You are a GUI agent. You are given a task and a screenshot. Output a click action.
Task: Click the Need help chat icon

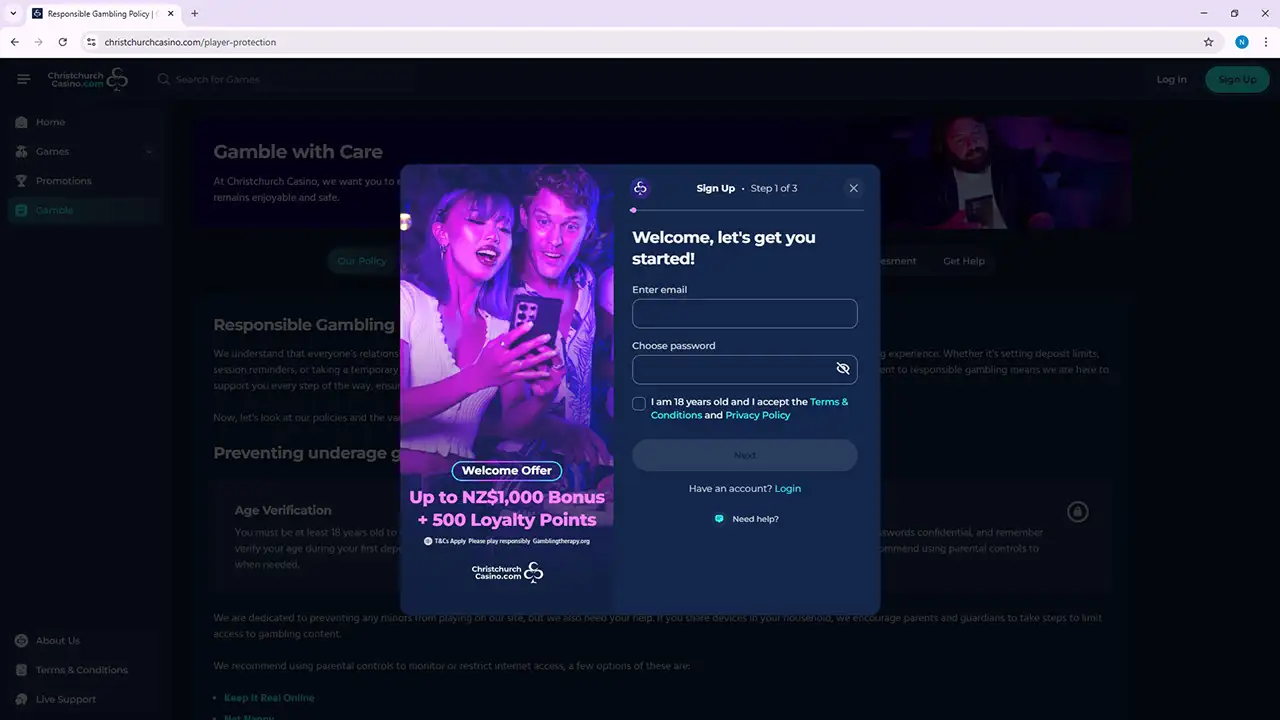pyautogui.click(x=719, y=519)
